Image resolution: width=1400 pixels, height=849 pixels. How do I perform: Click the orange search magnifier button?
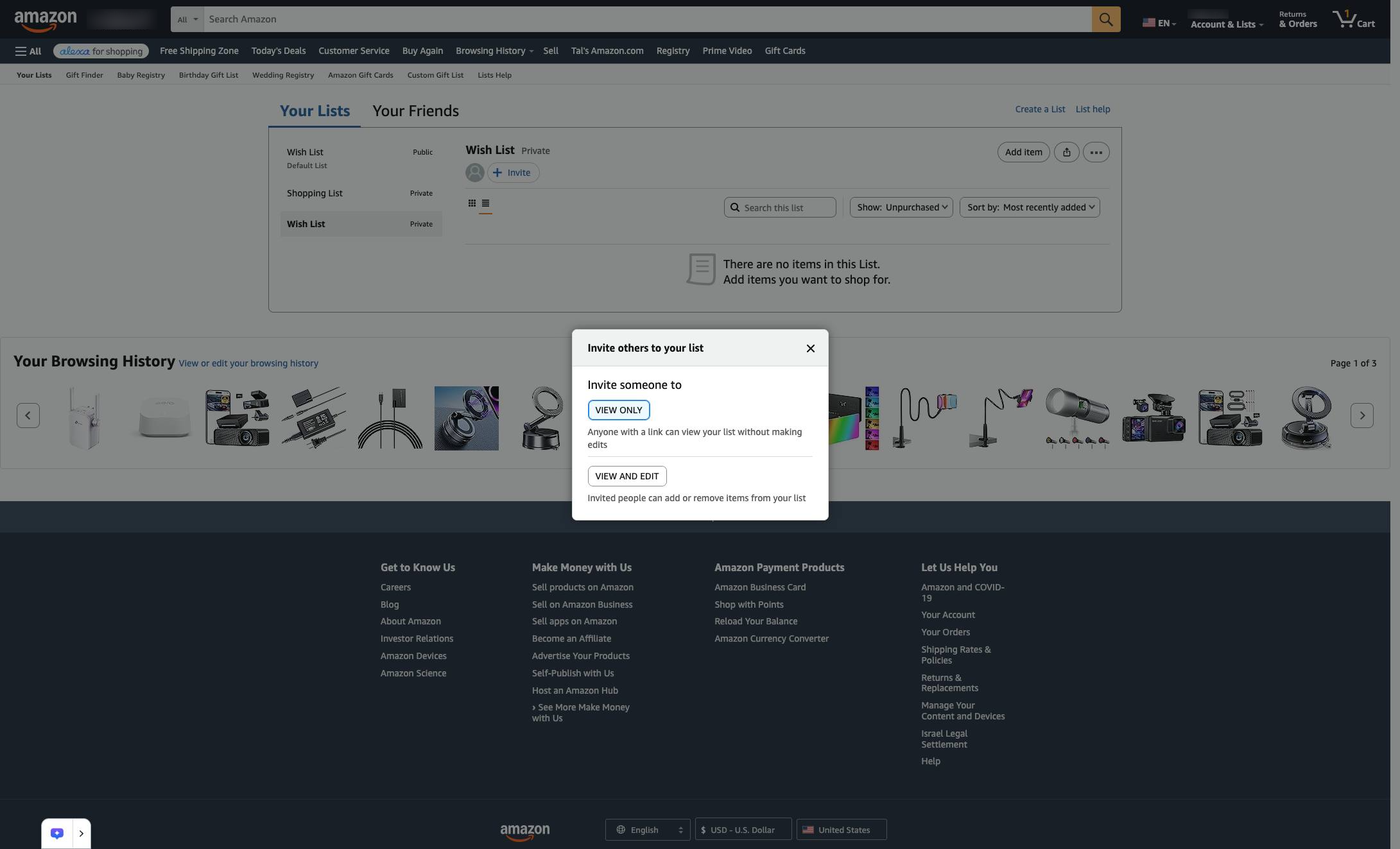pyautogui.click(x=1105, y=19)
